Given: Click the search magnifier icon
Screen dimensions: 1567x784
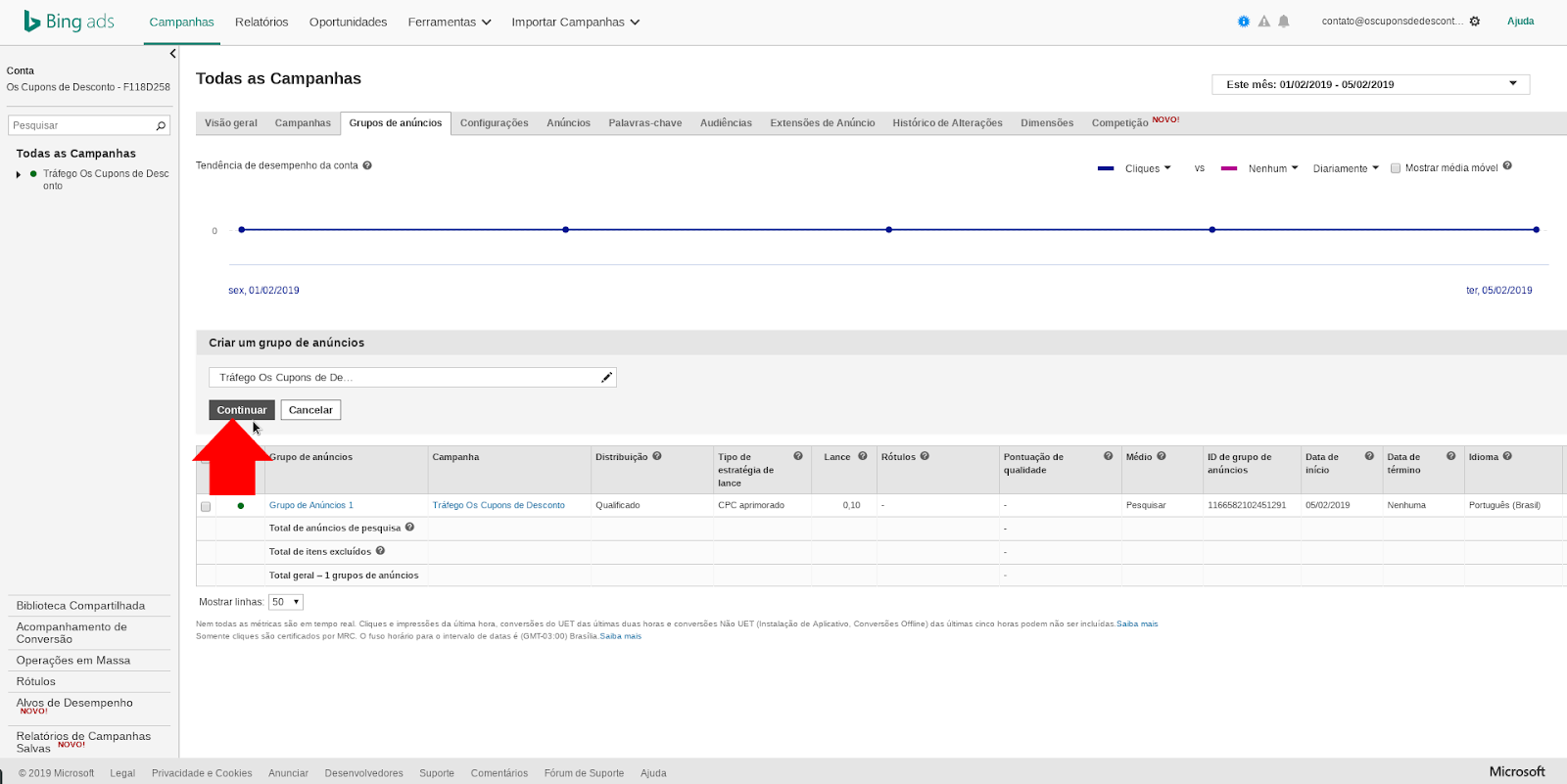Looking at the screenshot, I should [161, 125].
